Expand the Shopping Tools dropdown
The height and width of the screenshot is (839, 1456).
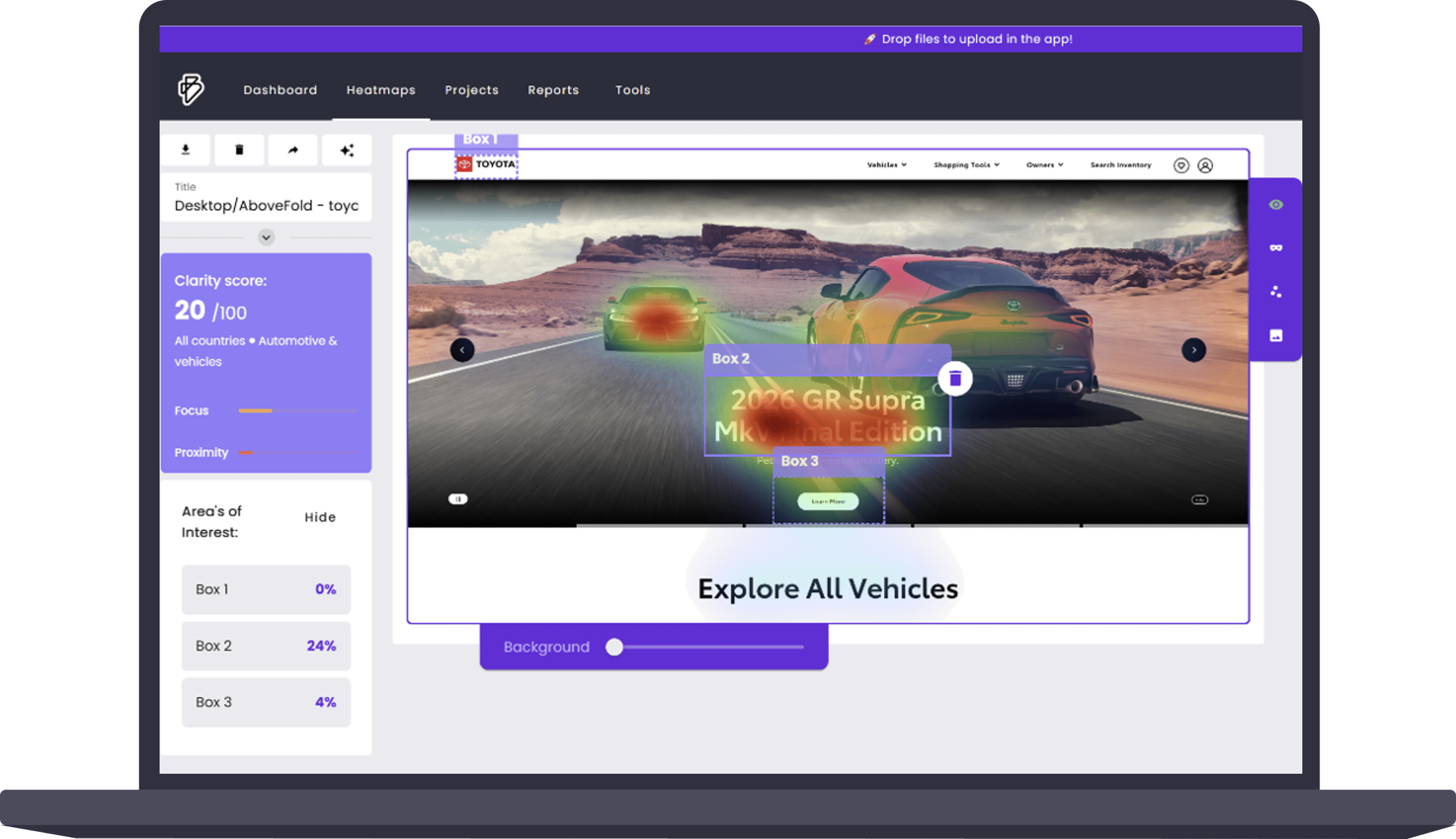click(x=967, y=165)
